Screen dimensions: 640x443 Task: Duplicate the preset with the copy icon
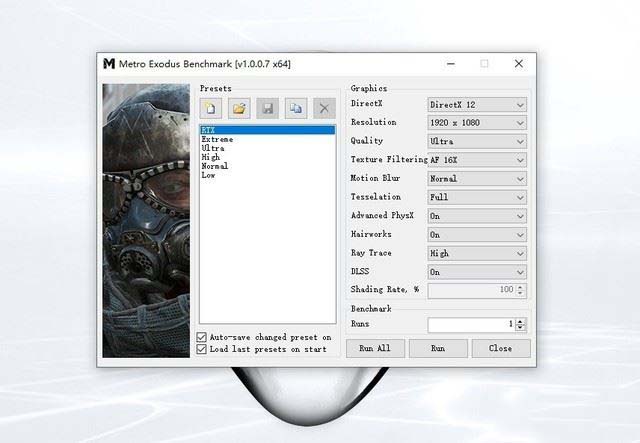pos(296,108)
